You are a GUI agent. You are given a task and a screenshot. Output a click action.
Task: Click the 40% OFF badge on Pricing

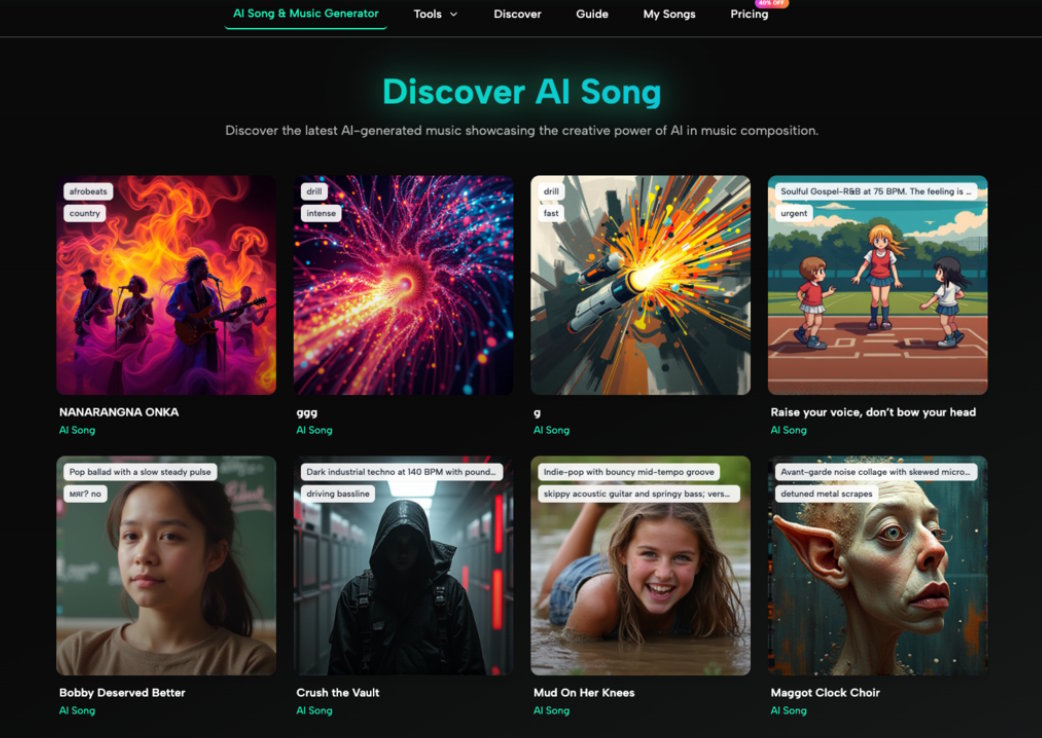[x=771, y=3]
